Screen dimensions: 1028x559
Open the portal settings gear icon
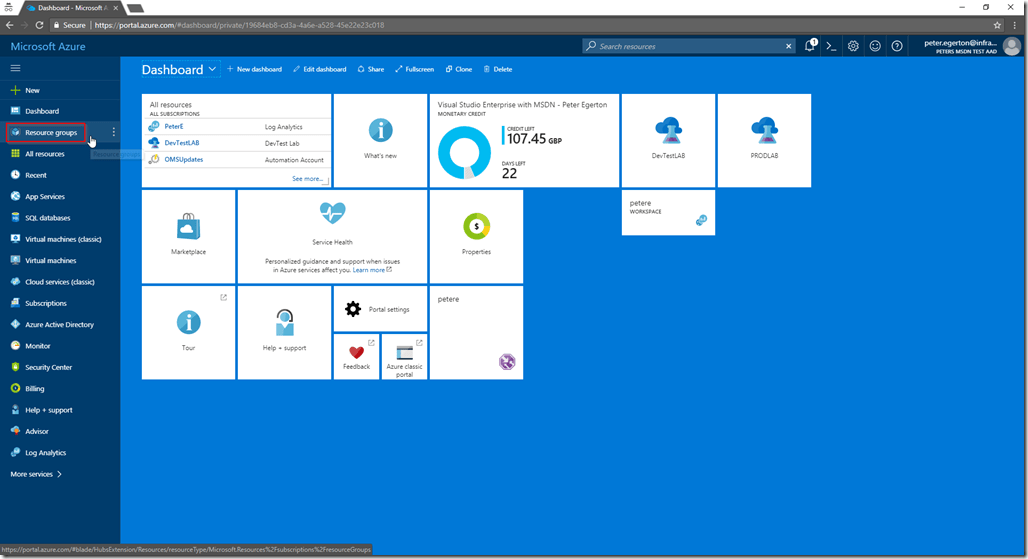point(853,46)
